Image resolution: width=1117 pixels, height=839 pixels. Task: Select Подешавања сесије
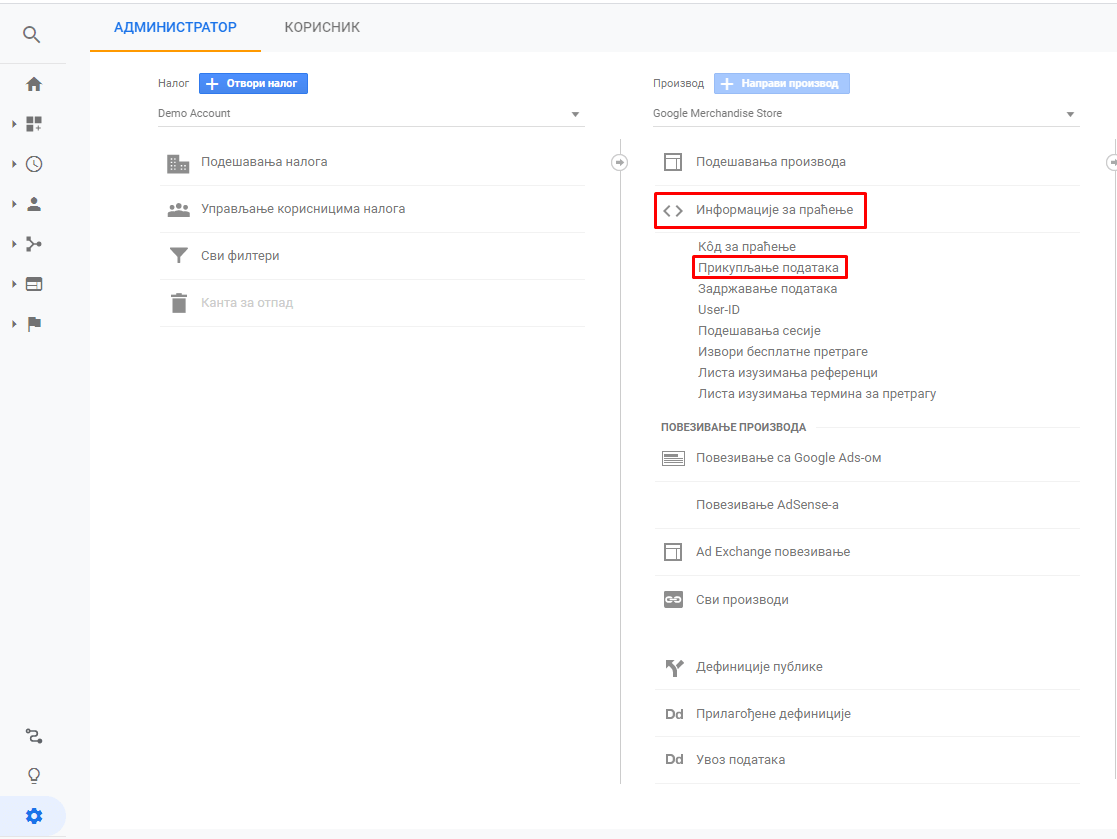[759, 330]
